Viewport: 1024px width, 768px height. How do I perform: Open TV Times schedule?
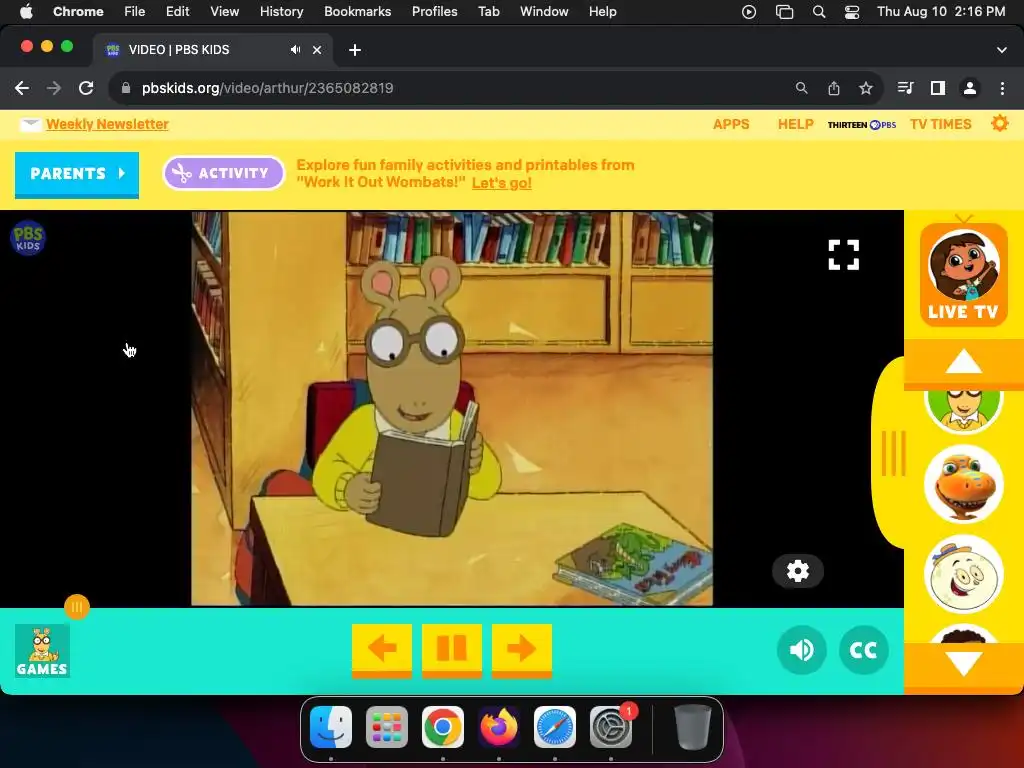[940, 124]
